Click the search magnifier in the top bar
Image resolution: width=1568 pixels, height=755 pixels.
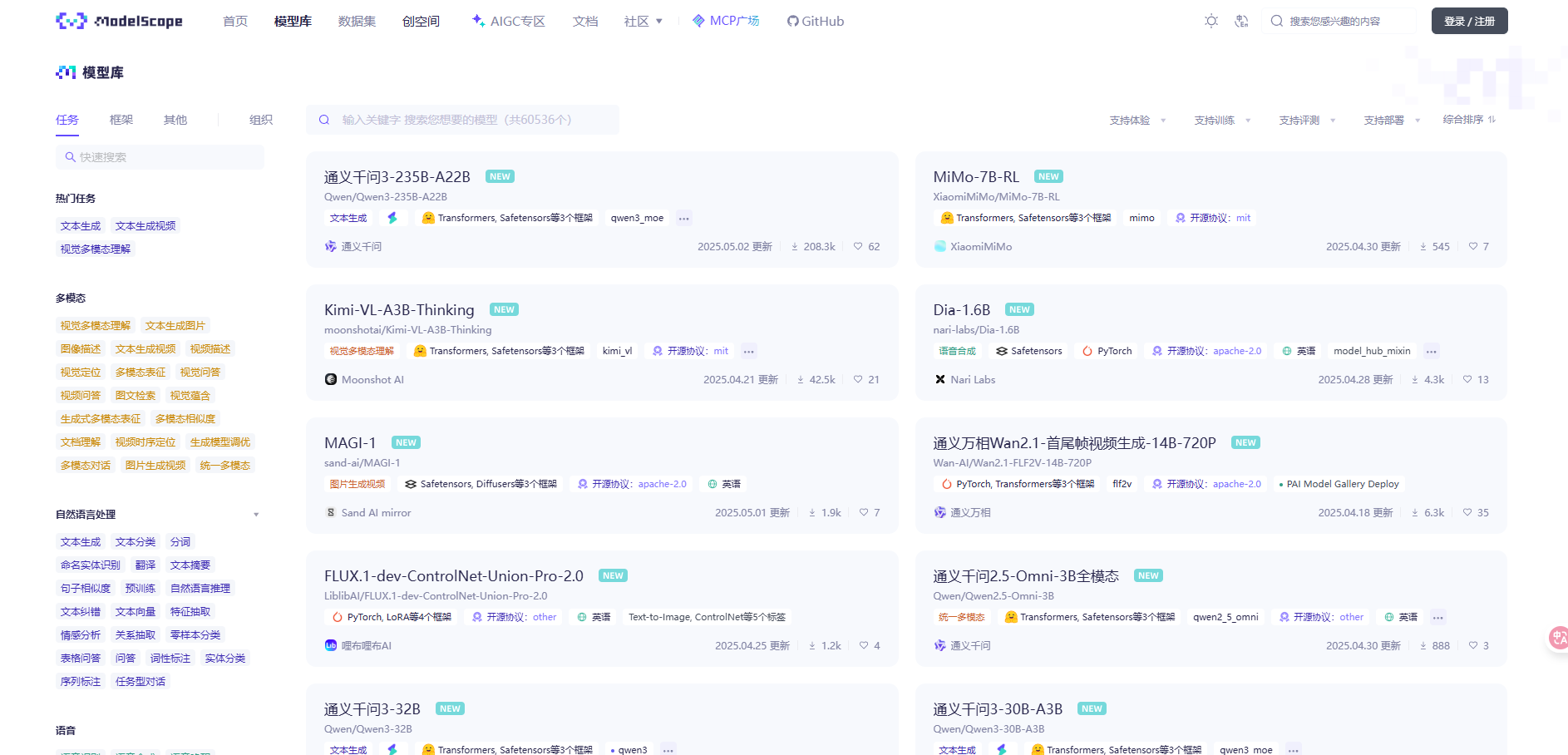click(1277, 21)
